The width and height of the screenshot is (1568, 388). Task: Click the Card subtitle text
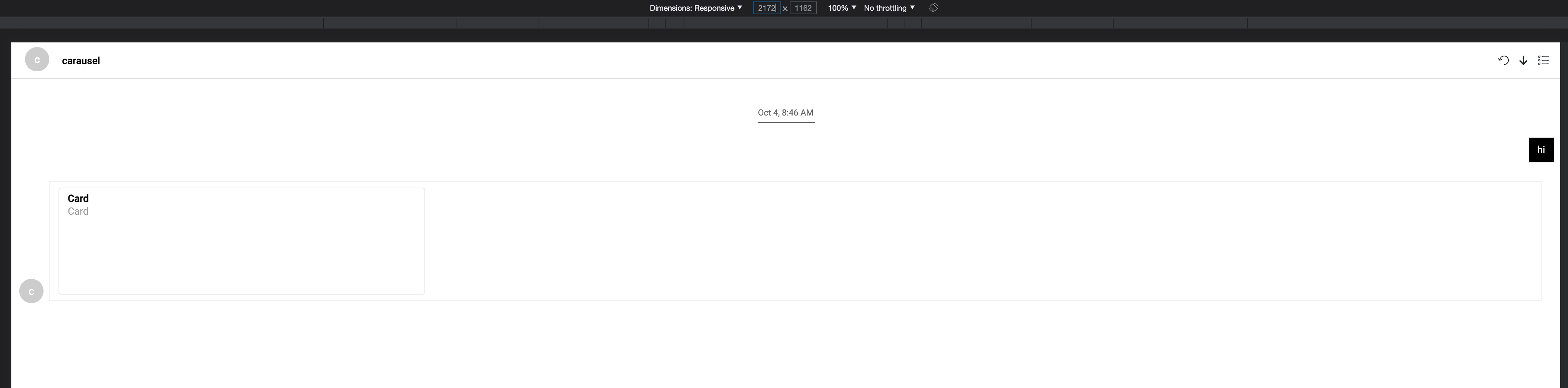click(x=78, y=211)
